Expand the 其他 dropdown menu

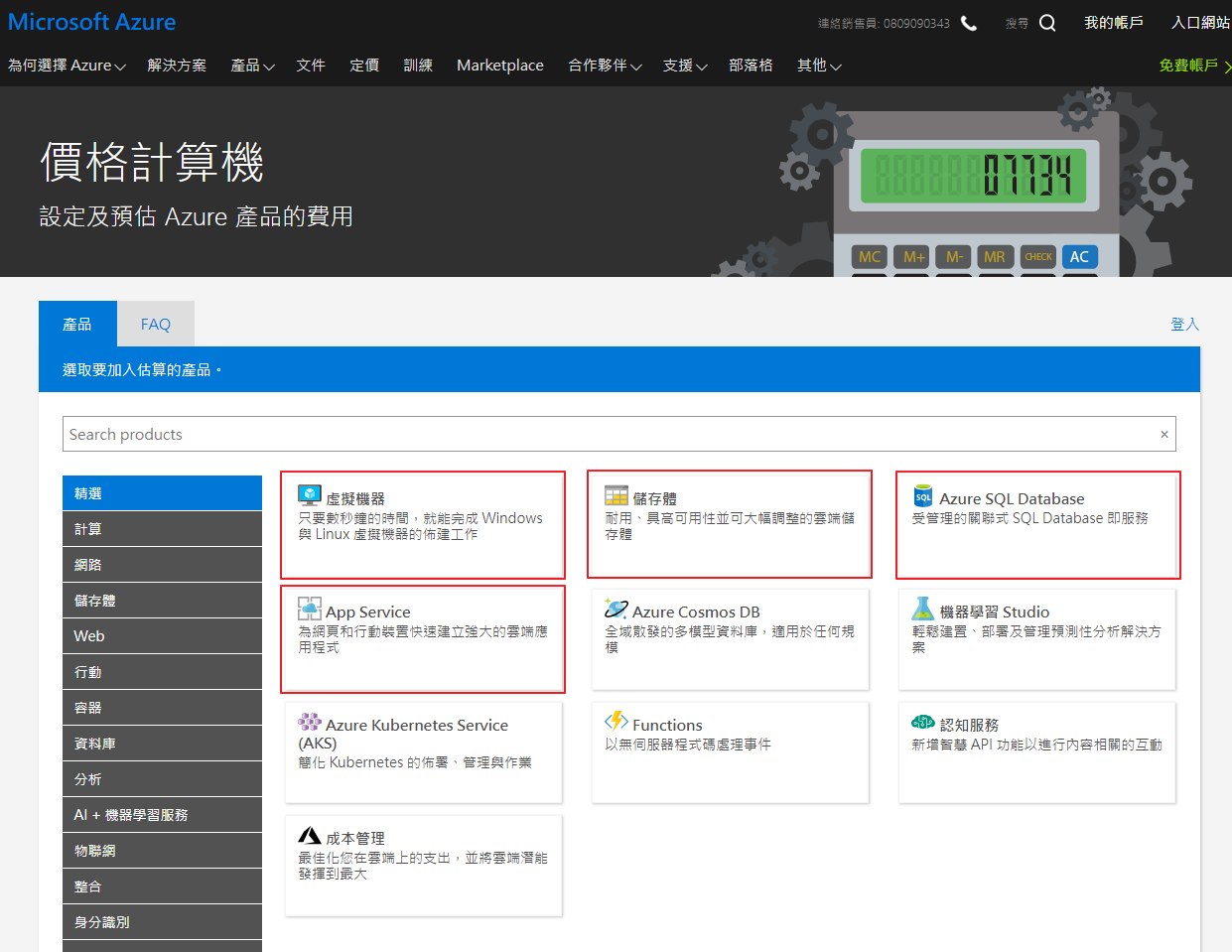[x=819, y=66]
